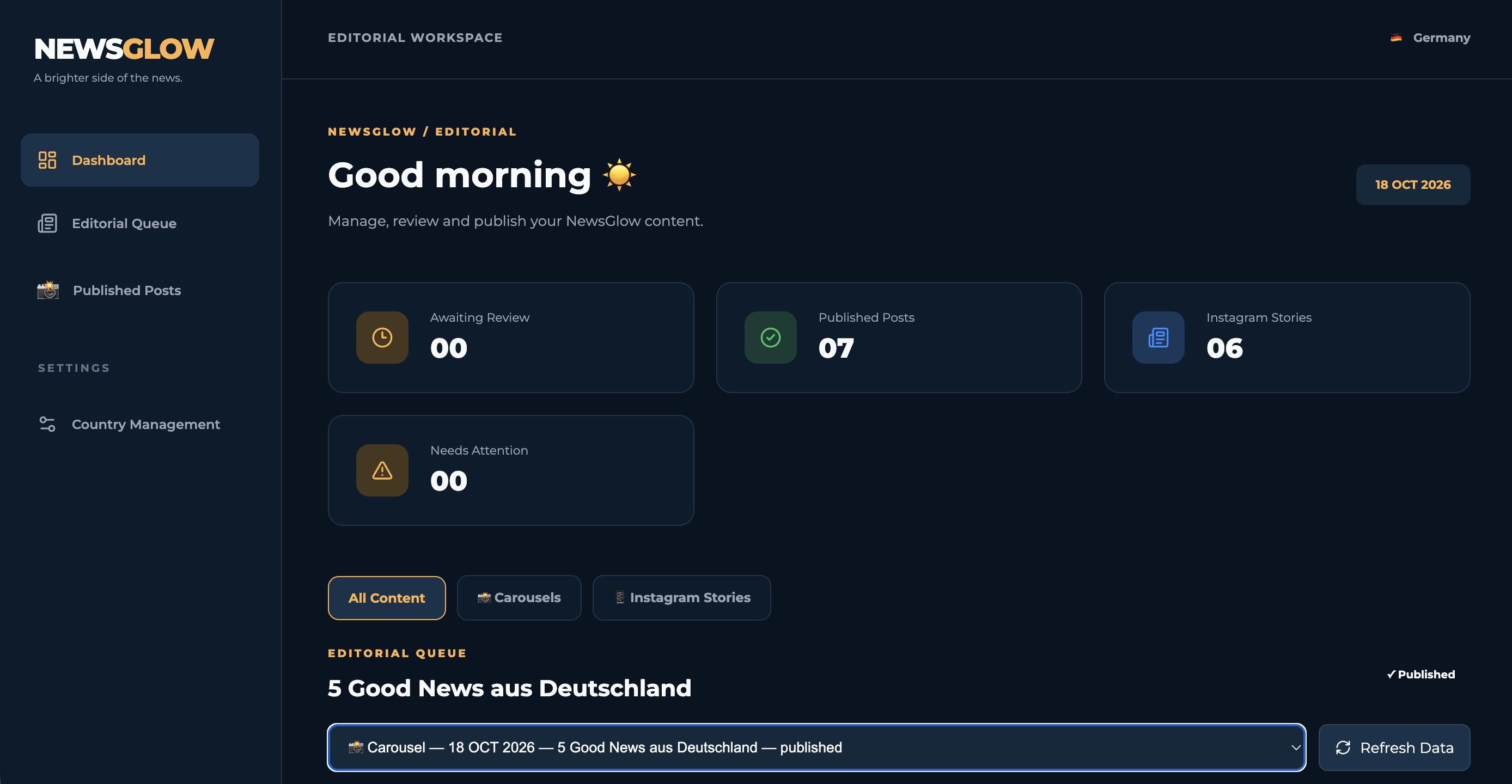Click the Dashboard grid icon in sidebar
Viewport: 1512px width, 784px height.
[x=47, y=160]
